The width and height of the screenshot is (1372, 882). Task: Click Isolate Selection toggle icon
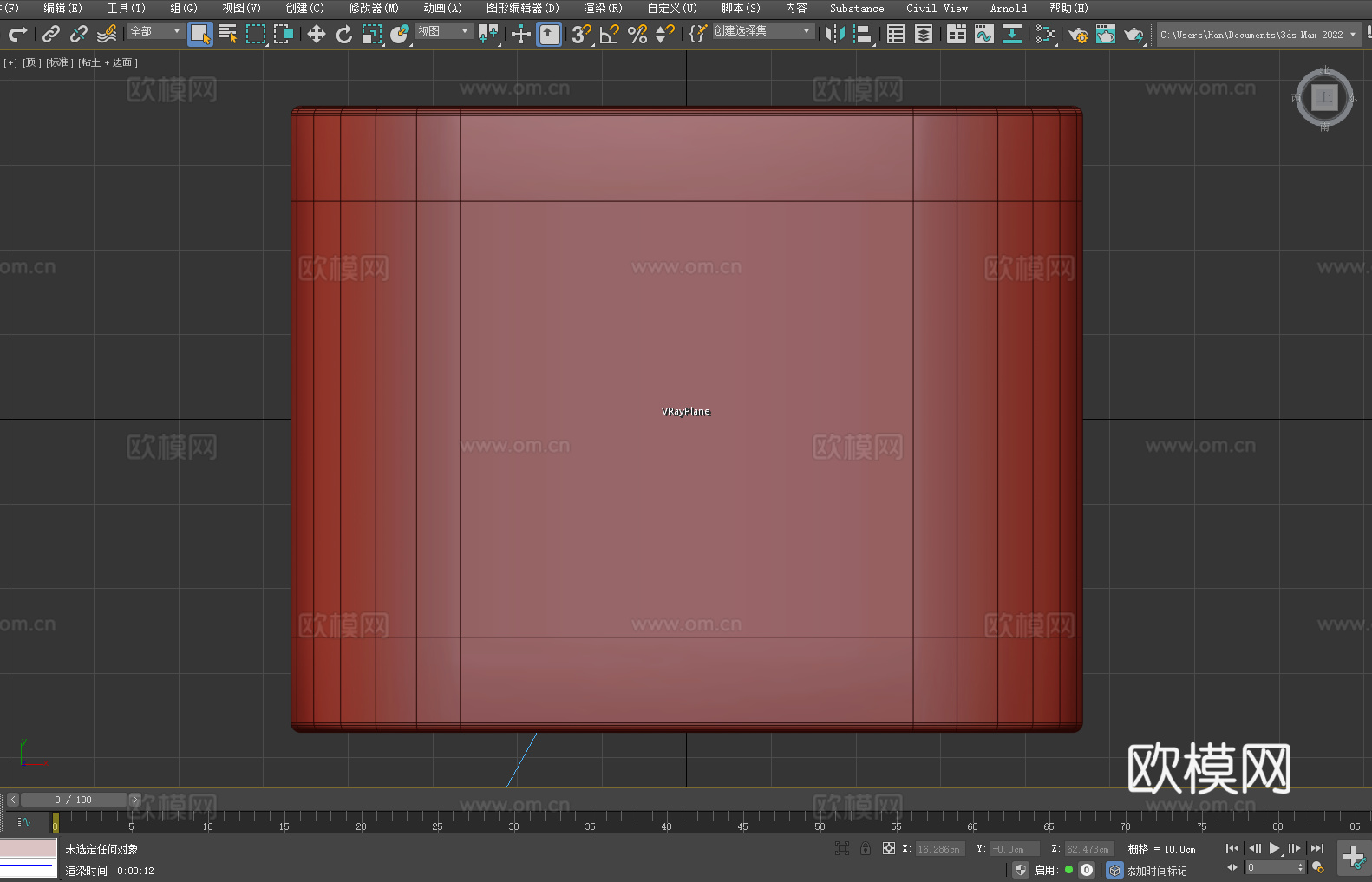pos(841,849)
